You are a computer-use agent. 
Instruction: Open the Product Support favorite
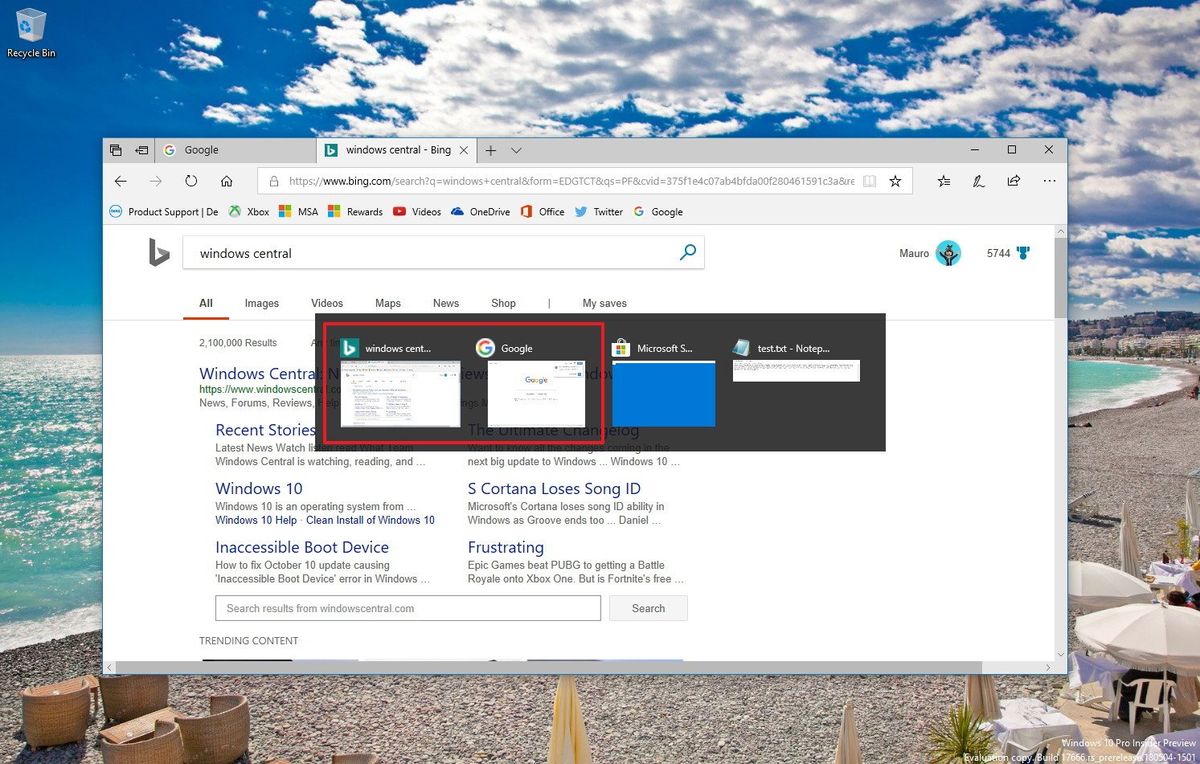click(163, 212)
